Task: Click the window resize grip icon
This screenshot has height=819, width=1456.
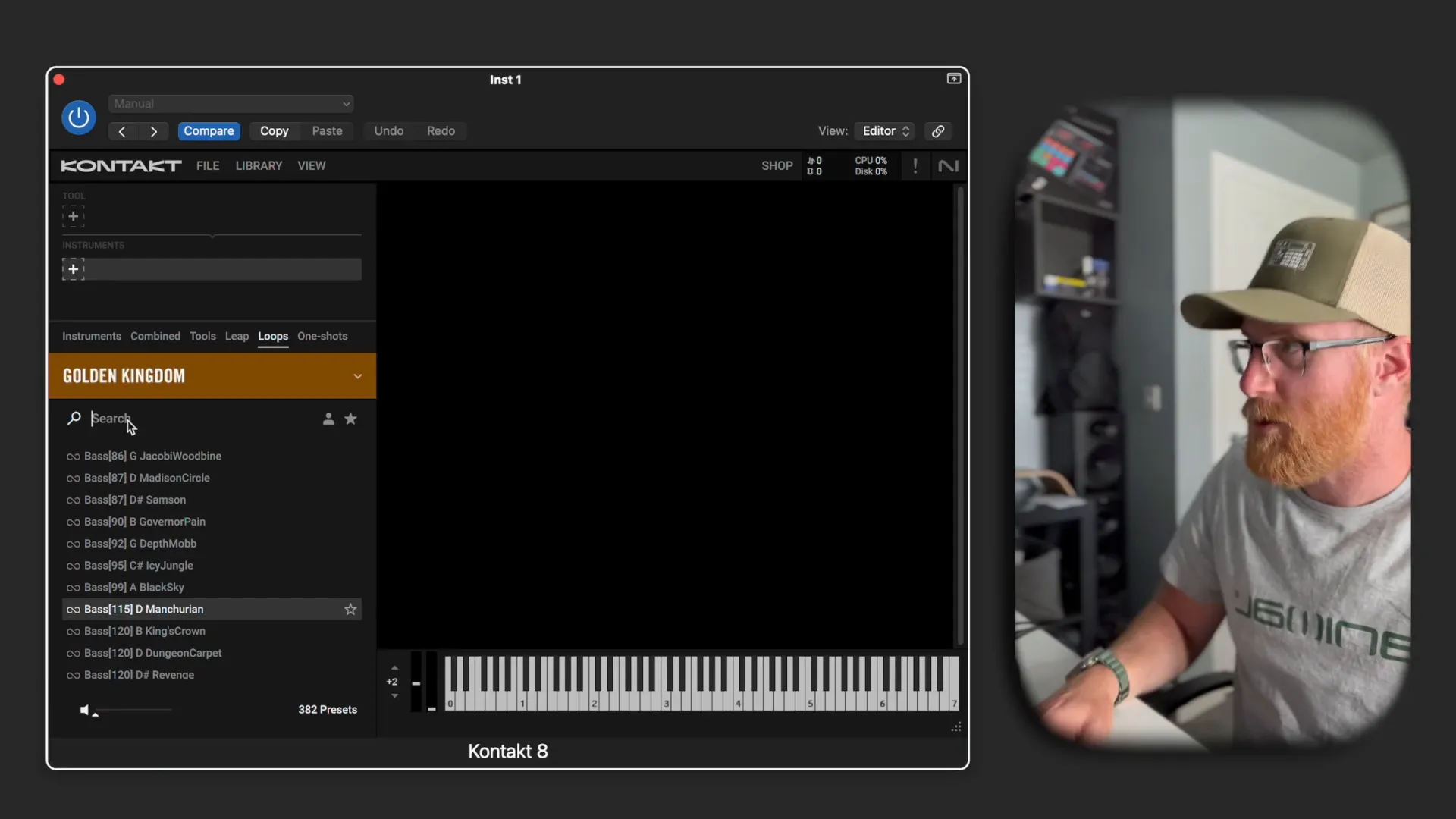Action: point(956,727)
